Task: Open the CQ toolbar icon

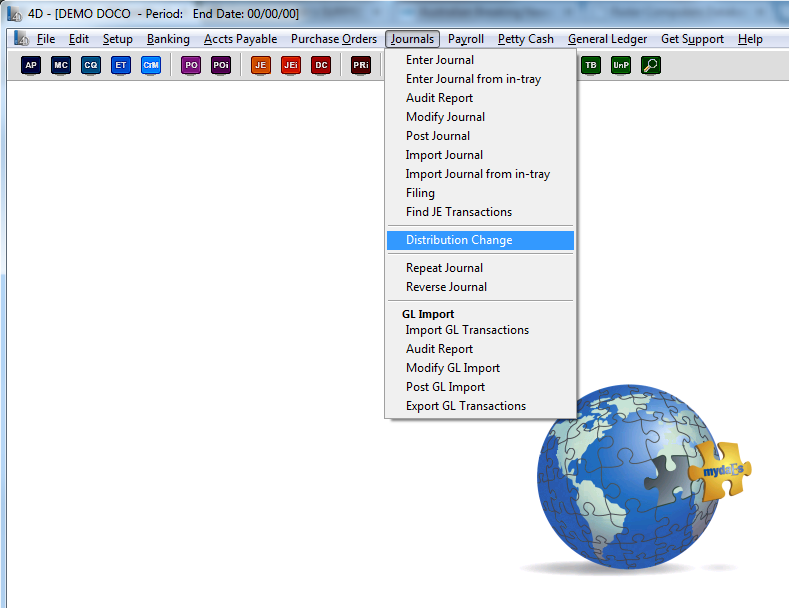Action: [91, 65]
